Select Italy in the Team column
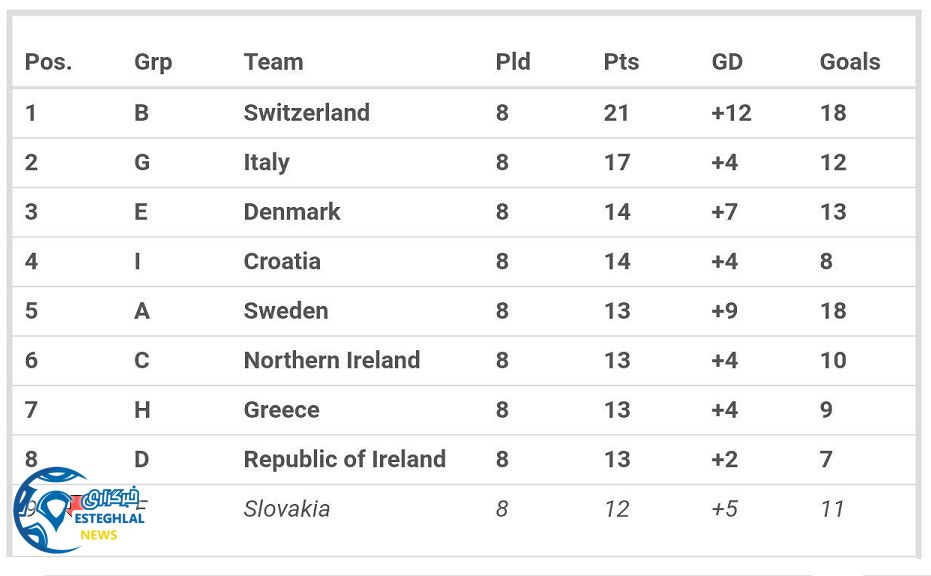This screenshot has height=576, width=931. click(x=266, y=162)
